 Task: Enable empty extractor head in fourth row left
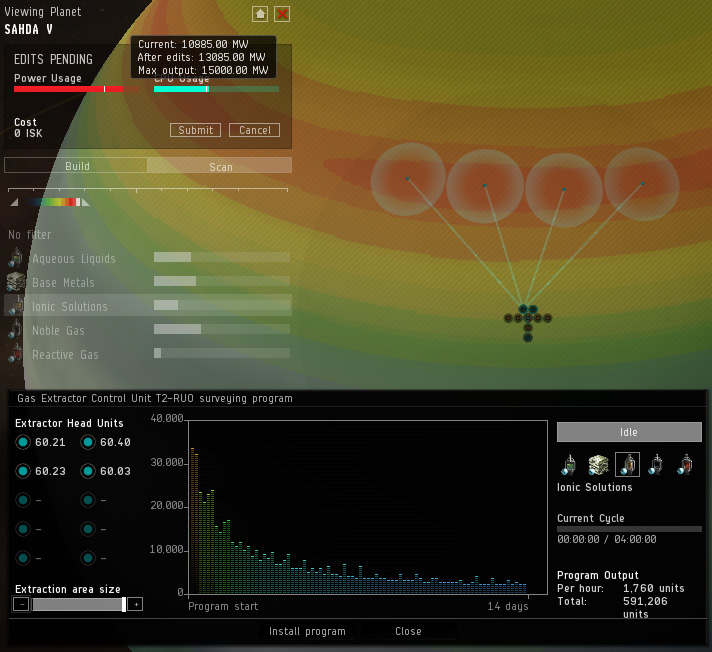point(23,529)
